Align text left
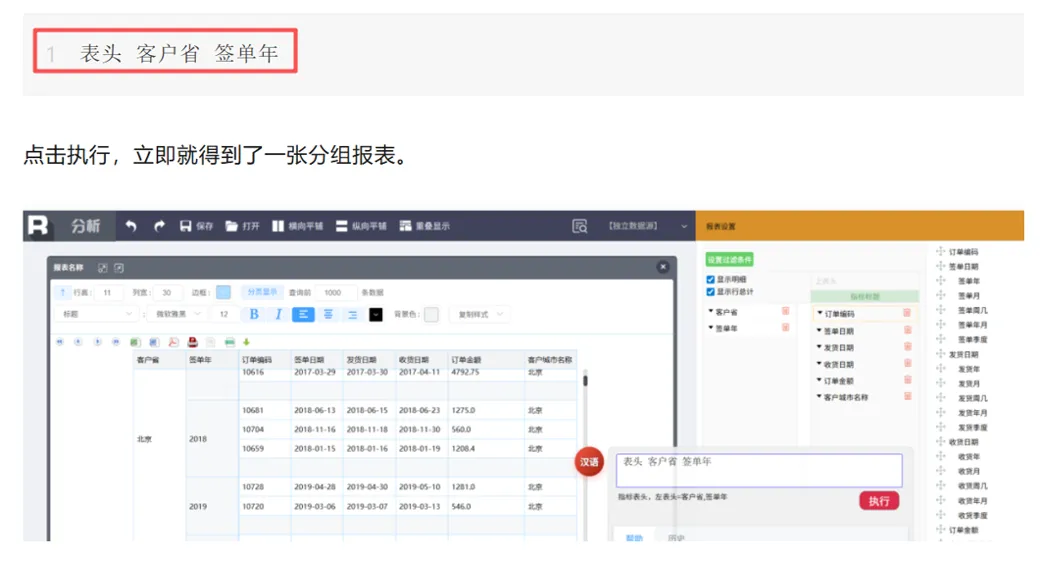1040x570 pixels. pos(303,315)
